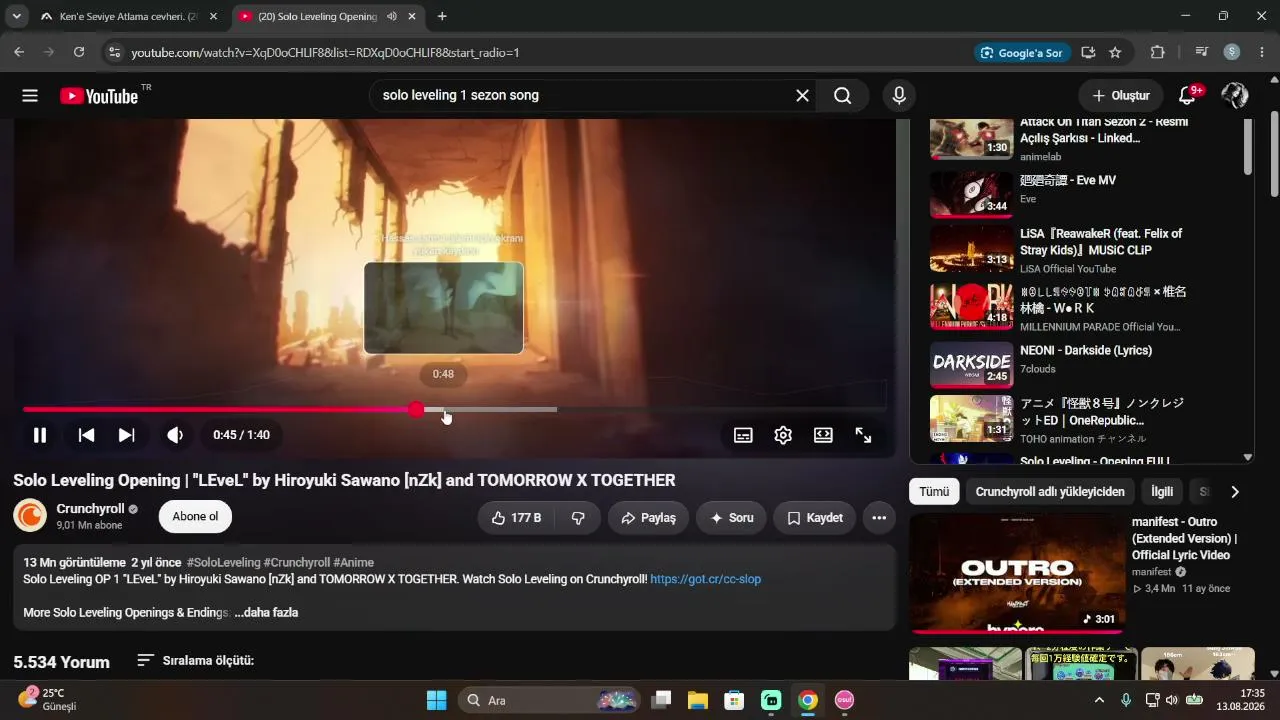Viewport: 1280px width, 720px height.
Task: Select the Tümü filter chip
Action: click(934, 491)
